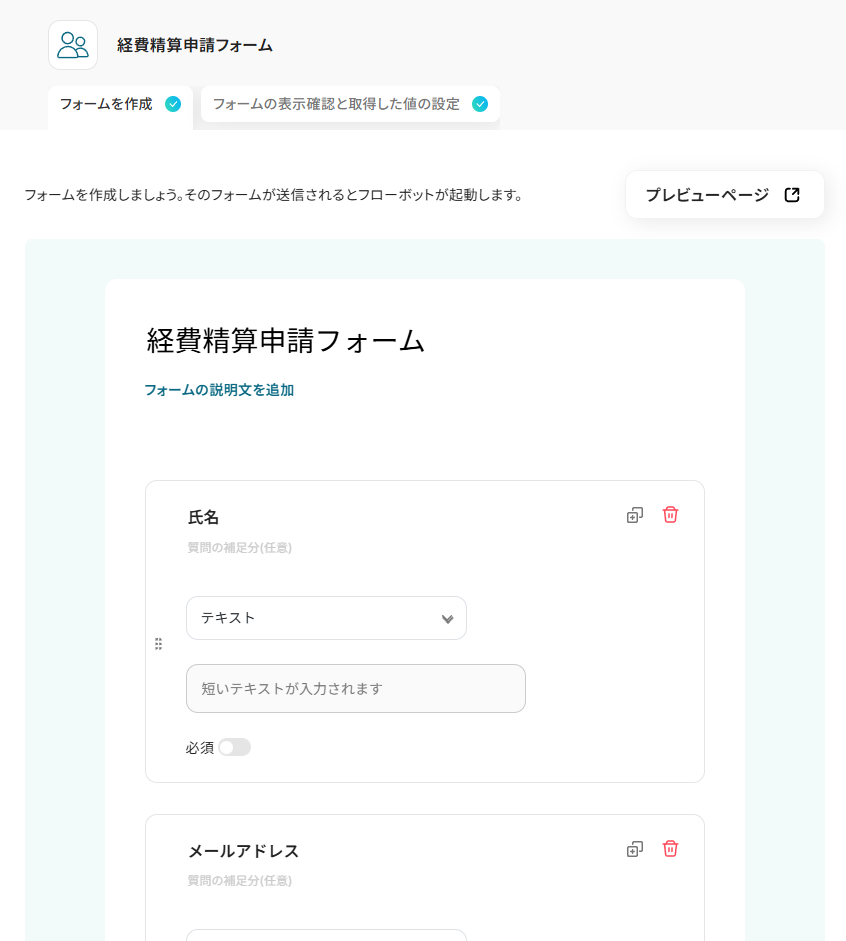Click the 経費精算申請フォーム header name
This screenshot has height=941, width=846.
(194, 45)
